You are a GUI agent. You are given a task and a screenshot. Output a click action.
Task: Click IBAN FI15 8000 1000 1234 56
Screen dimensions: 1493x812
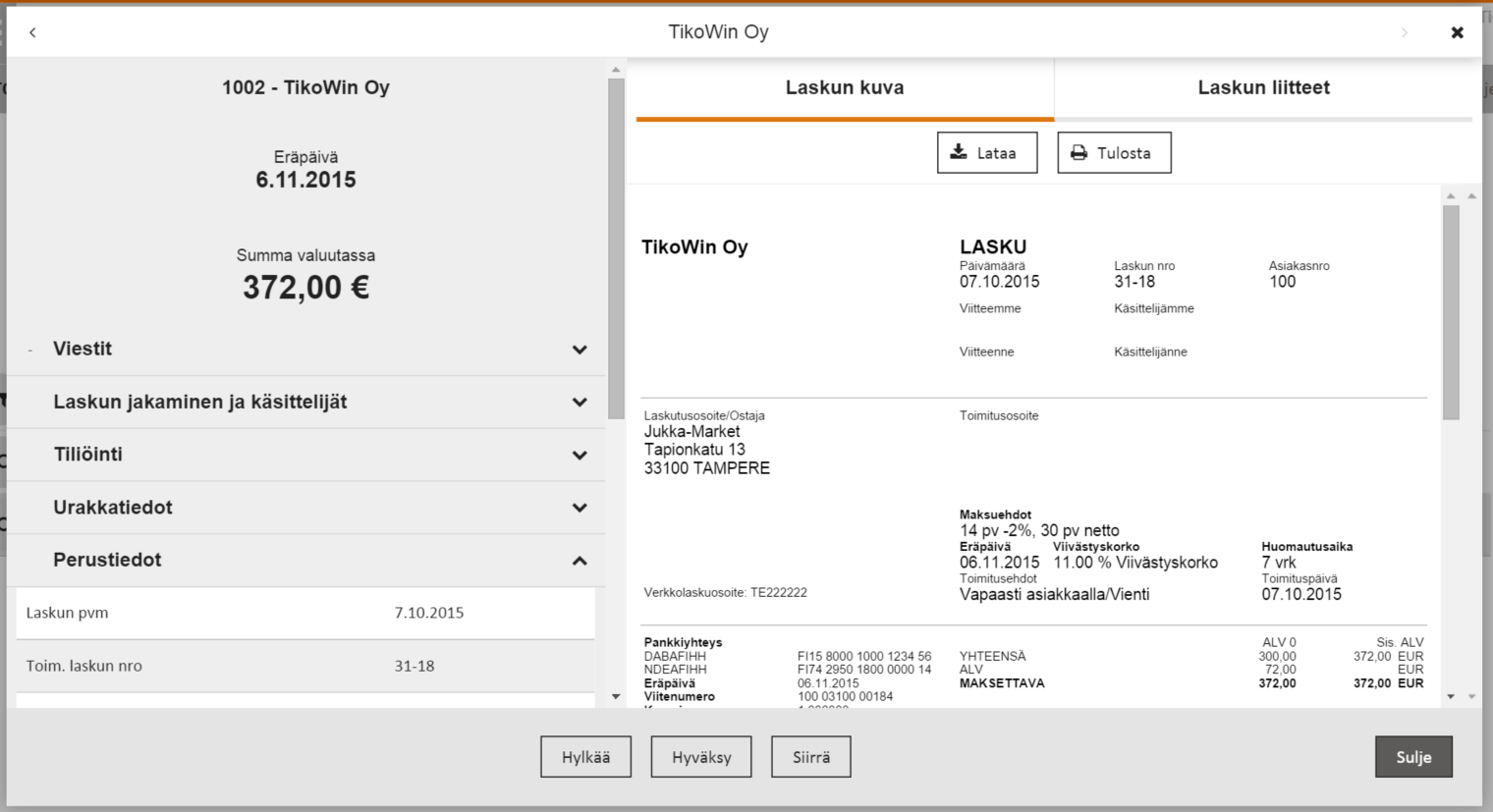(864, 656)
